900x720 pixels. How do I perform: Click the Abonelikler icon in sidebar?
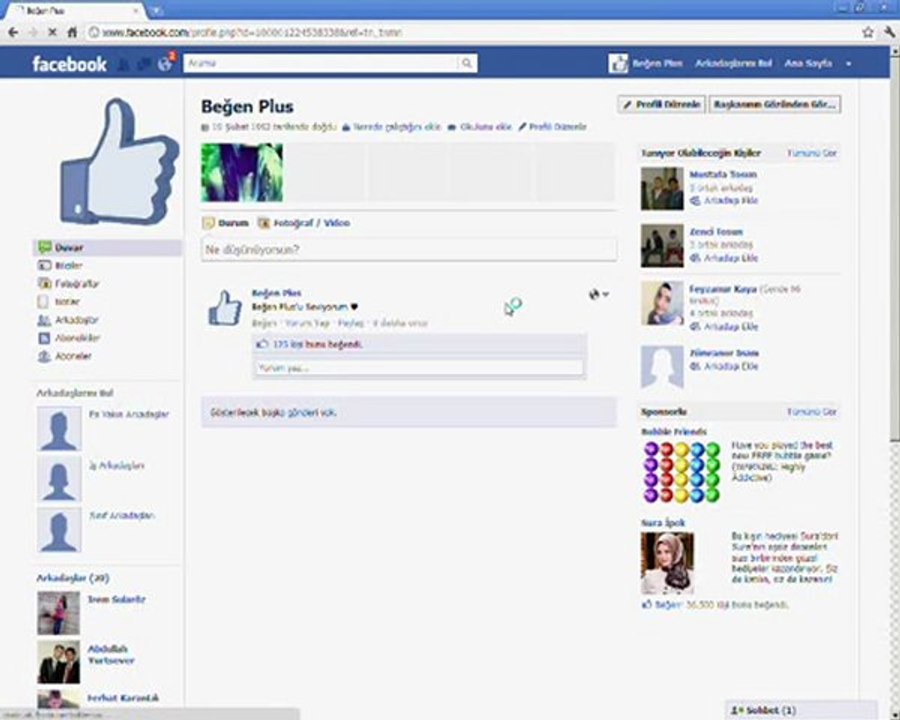[44, 338]
